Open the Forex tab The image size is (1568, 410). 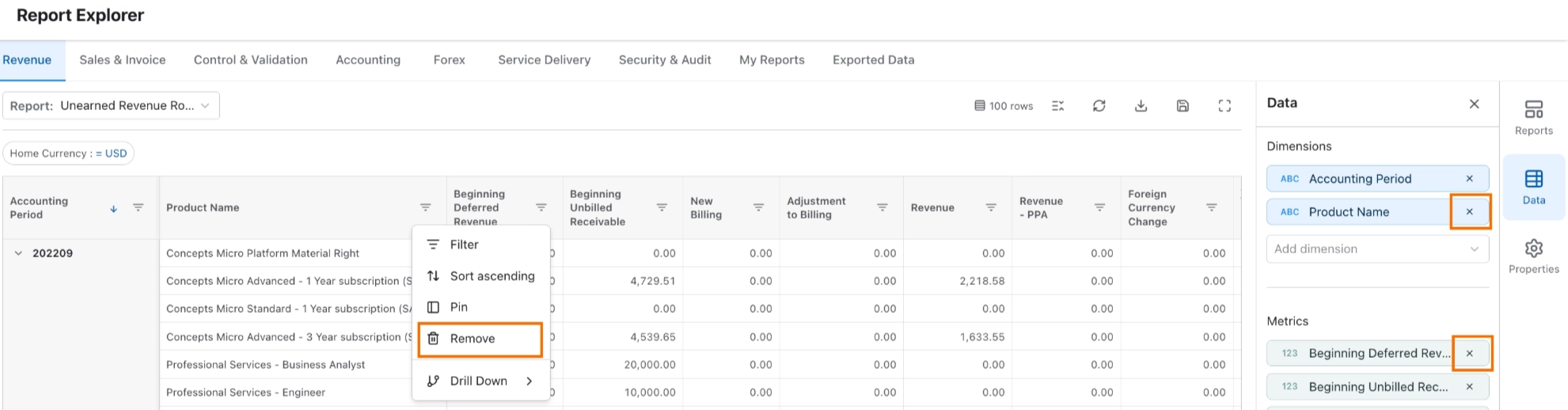(450, 60)
